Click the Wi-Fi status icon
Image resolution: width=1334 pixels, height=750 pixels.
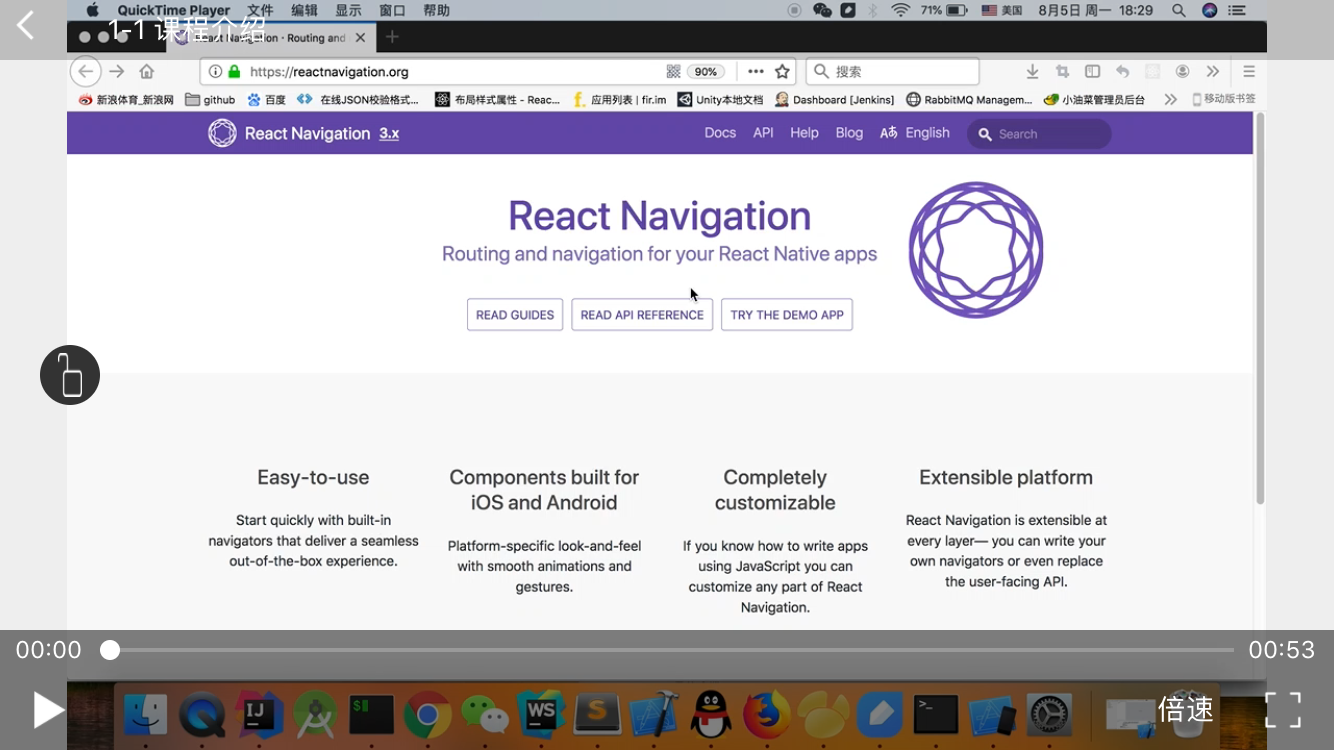click(x=901, y=10)
